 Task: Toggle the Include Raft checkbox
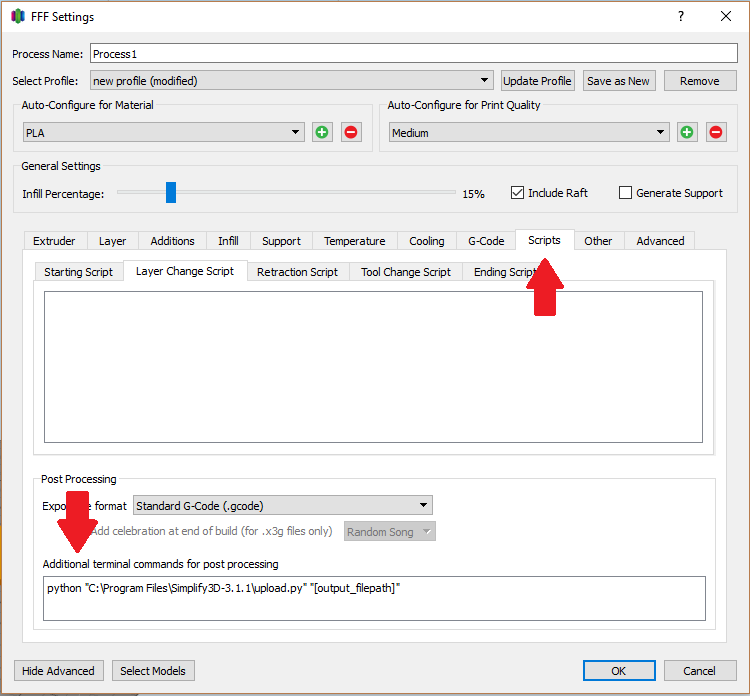click(518, 193)
